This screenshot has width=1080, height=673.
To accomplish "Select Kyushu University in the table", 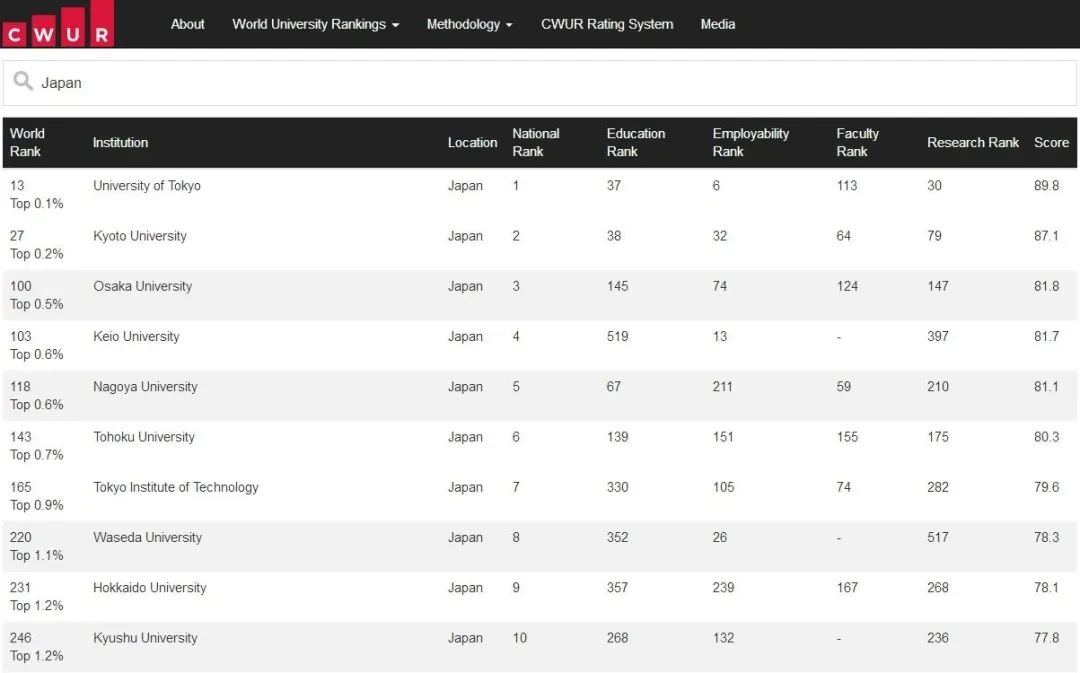I will (145, 638).
